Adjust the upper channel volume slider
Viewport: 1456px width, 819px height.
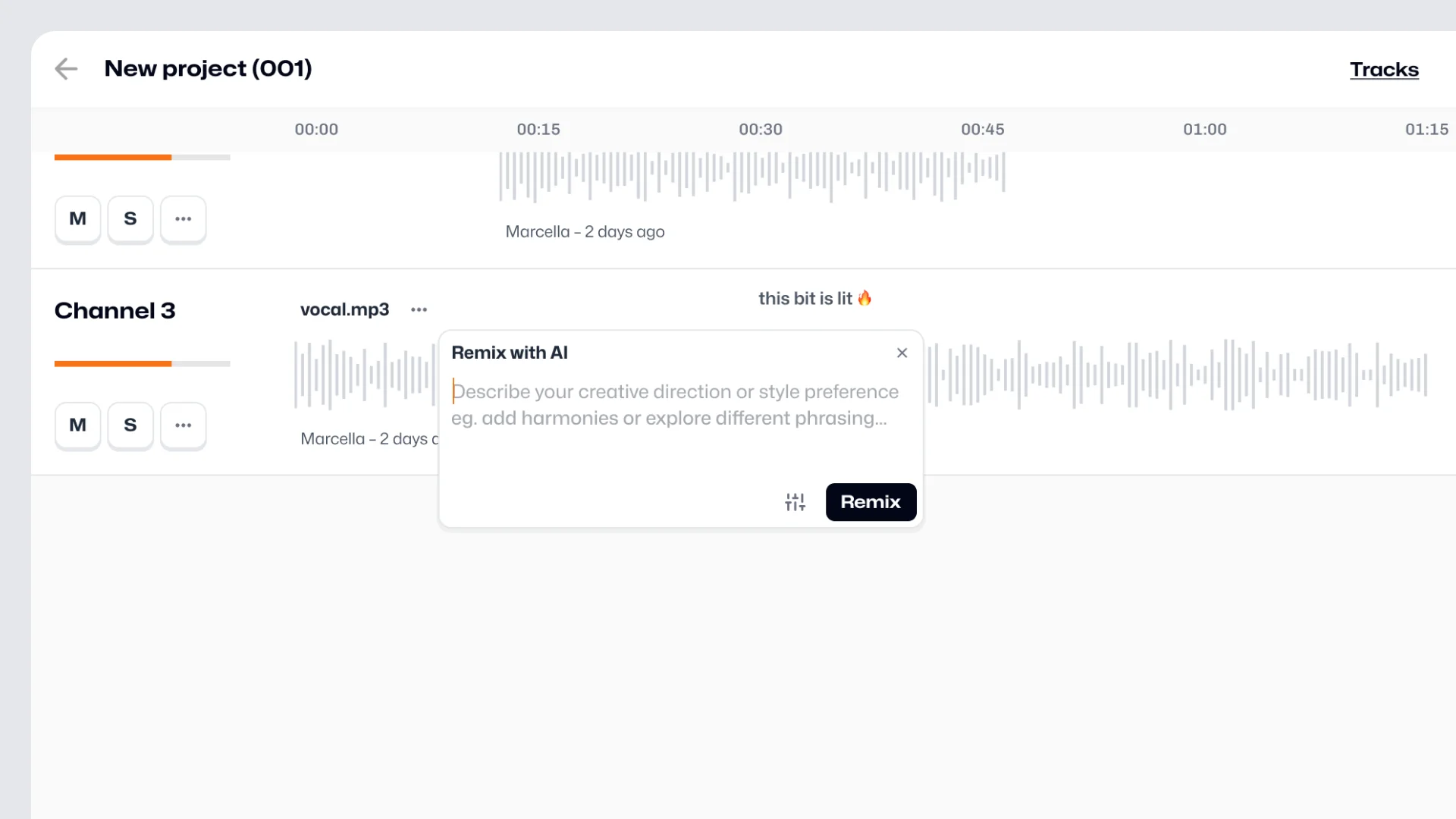(171, 158)
